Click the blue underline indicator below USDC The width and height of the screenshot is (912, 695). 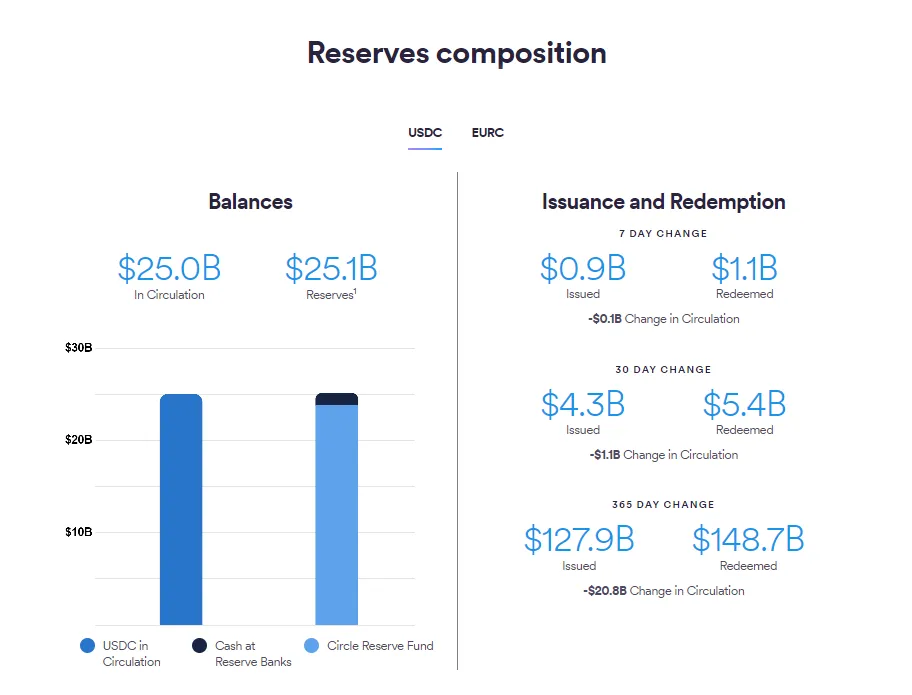coord(424,149)
